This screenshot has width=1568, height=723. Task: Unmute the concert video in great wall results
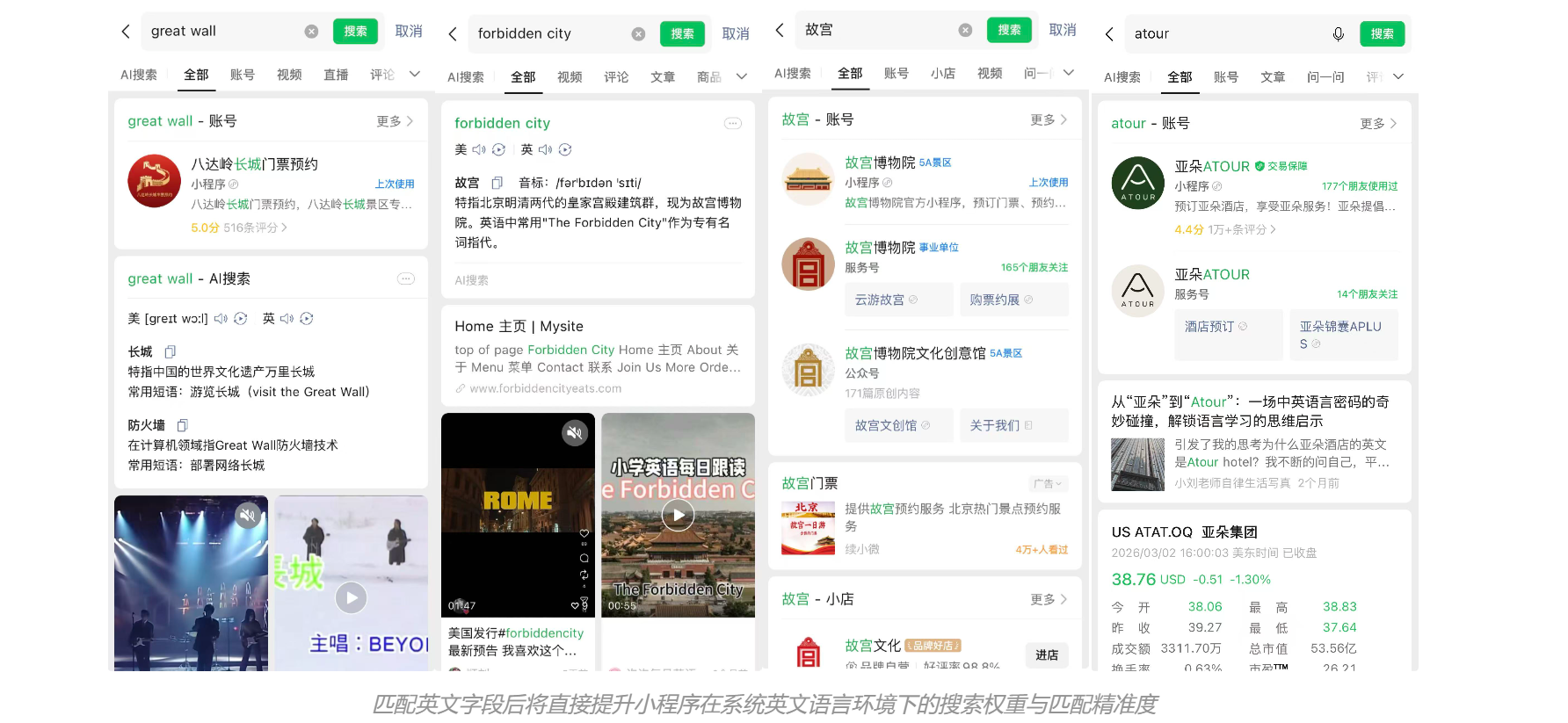[x=248, y=517]
